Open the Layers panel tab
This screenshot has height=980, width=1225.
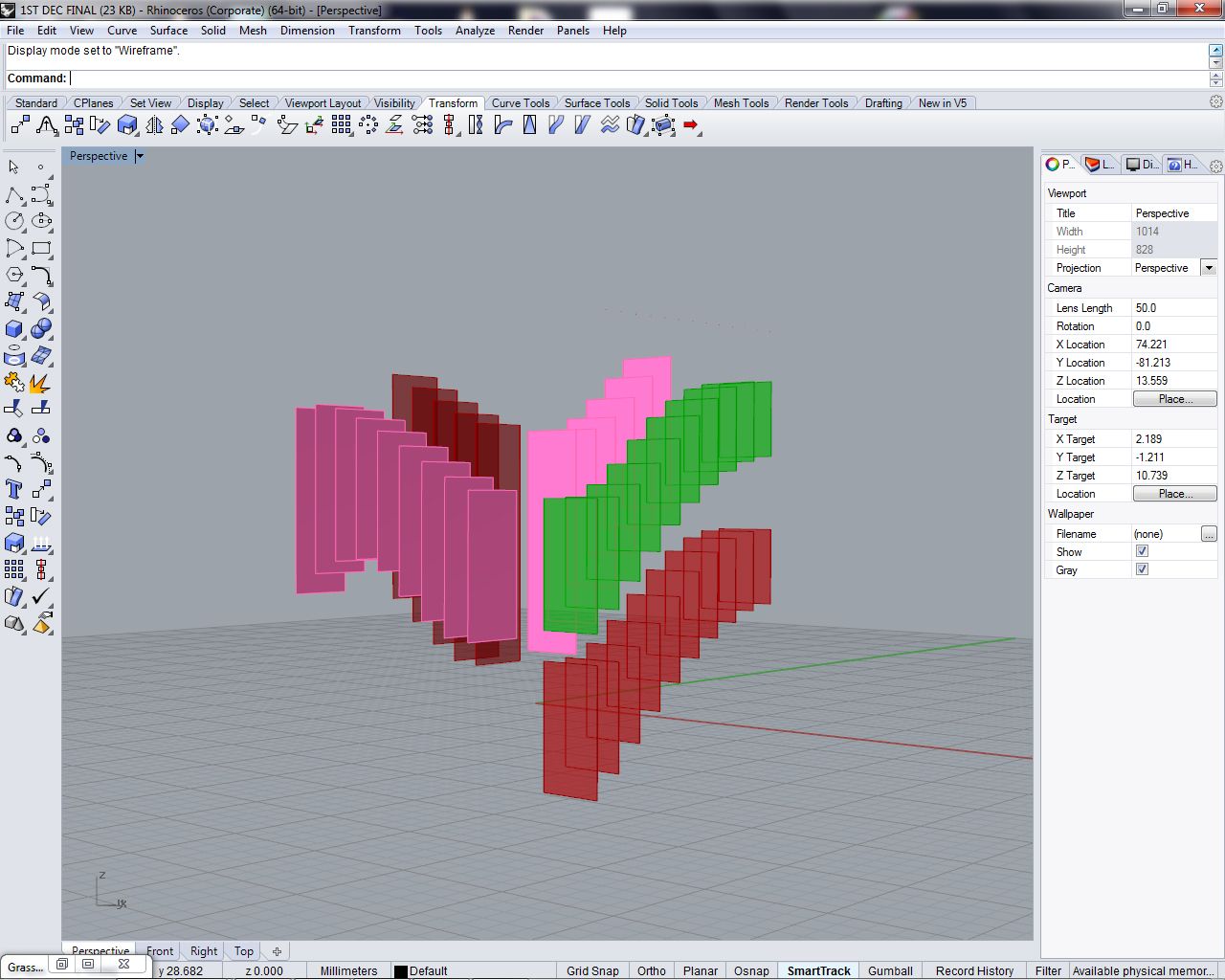point(1099,164)
